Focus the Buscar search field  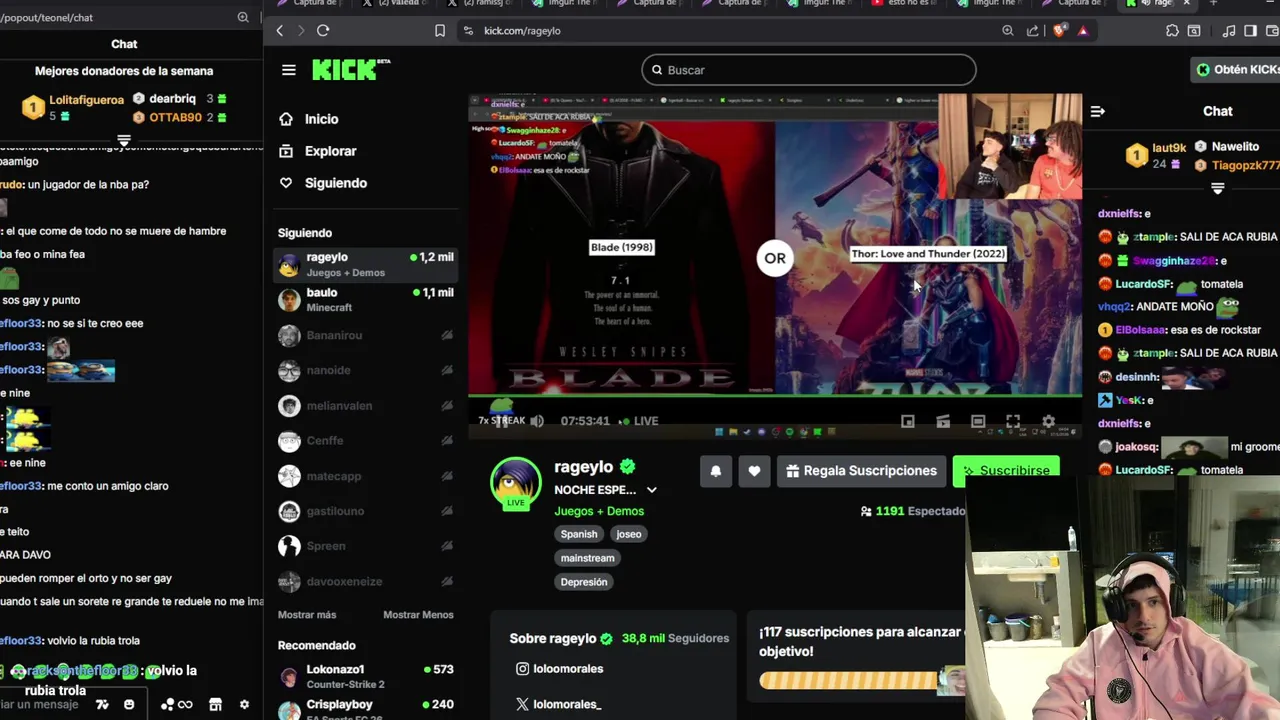[x=808, y=70]
